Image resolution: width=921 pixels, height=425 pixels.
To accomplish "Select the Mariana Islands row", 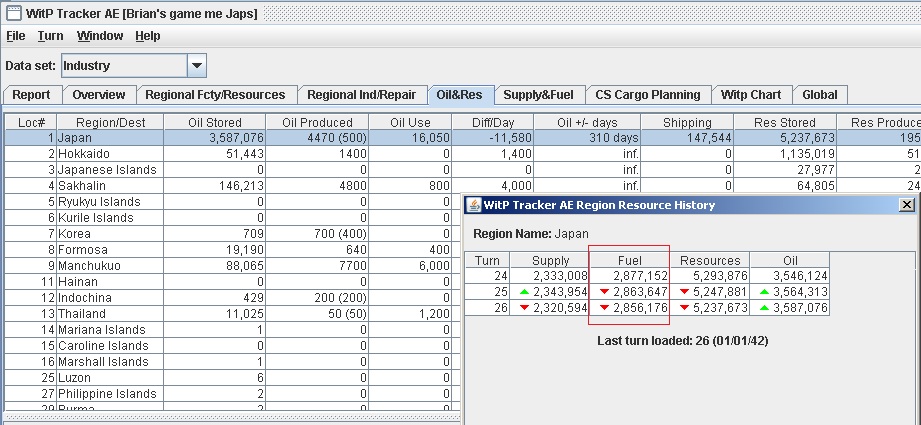I will pyautogui.click(x=233, y=329).
